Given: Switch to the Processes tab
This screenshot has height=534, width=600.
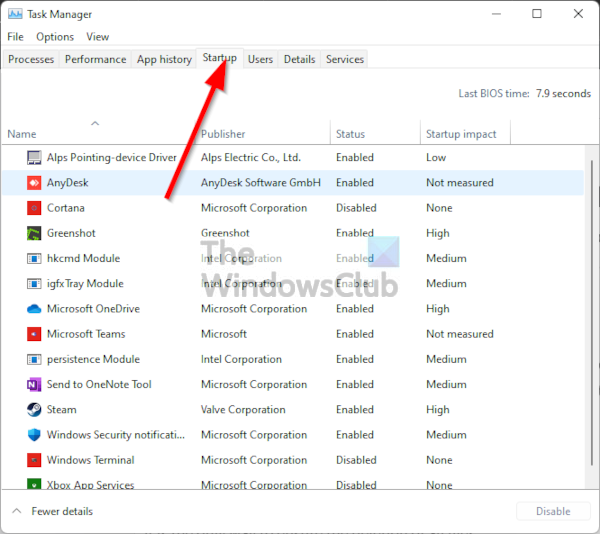Looking at the screenshot, I should [x=31, y=59].
